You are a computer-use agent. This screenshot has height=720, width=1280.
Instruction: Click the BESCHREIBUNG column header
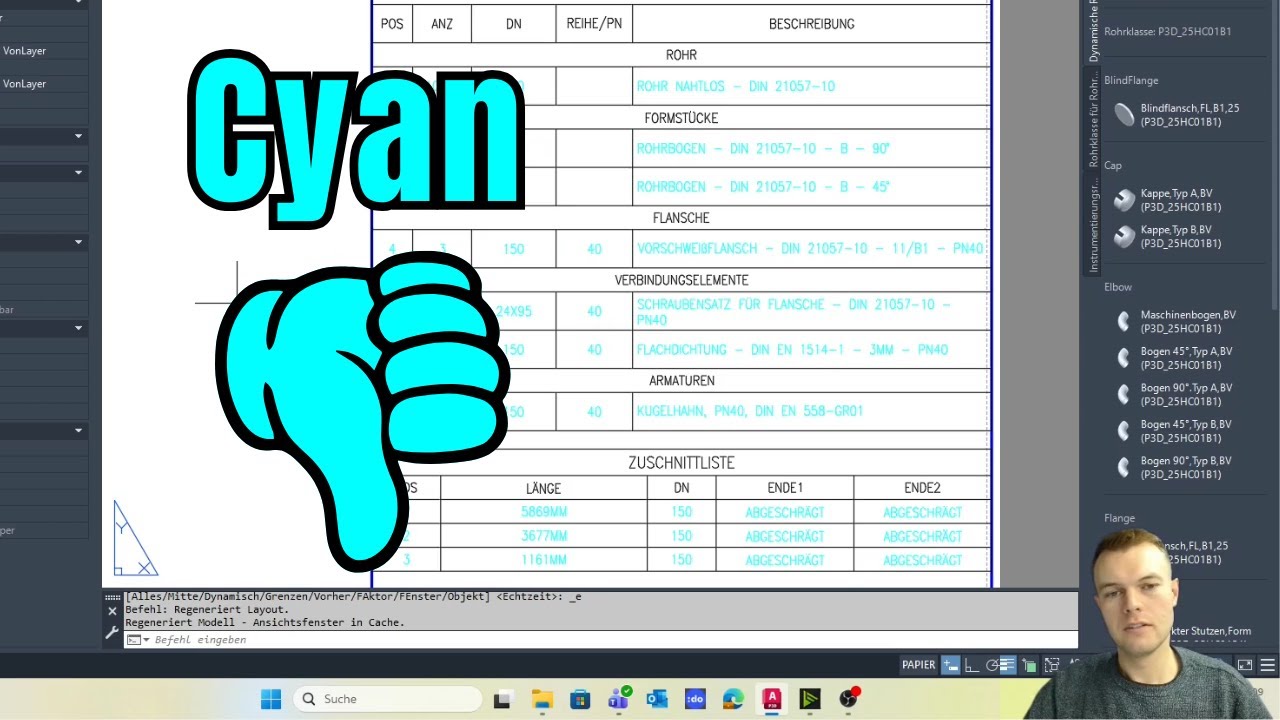(811, 24)
